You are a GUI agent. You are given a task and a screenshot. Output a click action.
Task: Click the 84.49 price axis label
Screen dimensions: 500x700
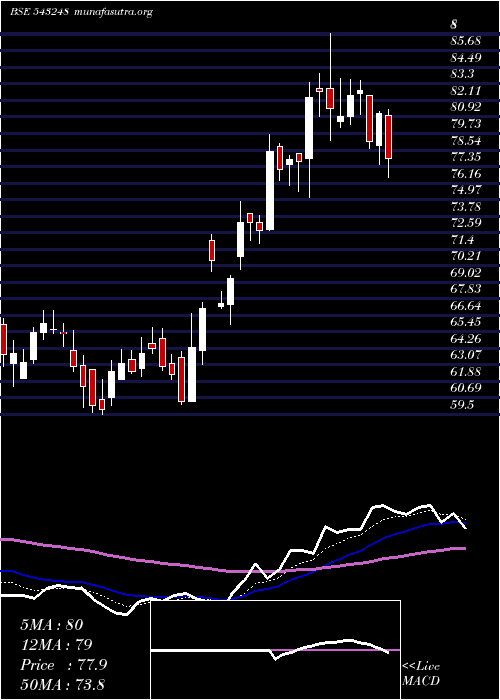[x=465, y=58]
